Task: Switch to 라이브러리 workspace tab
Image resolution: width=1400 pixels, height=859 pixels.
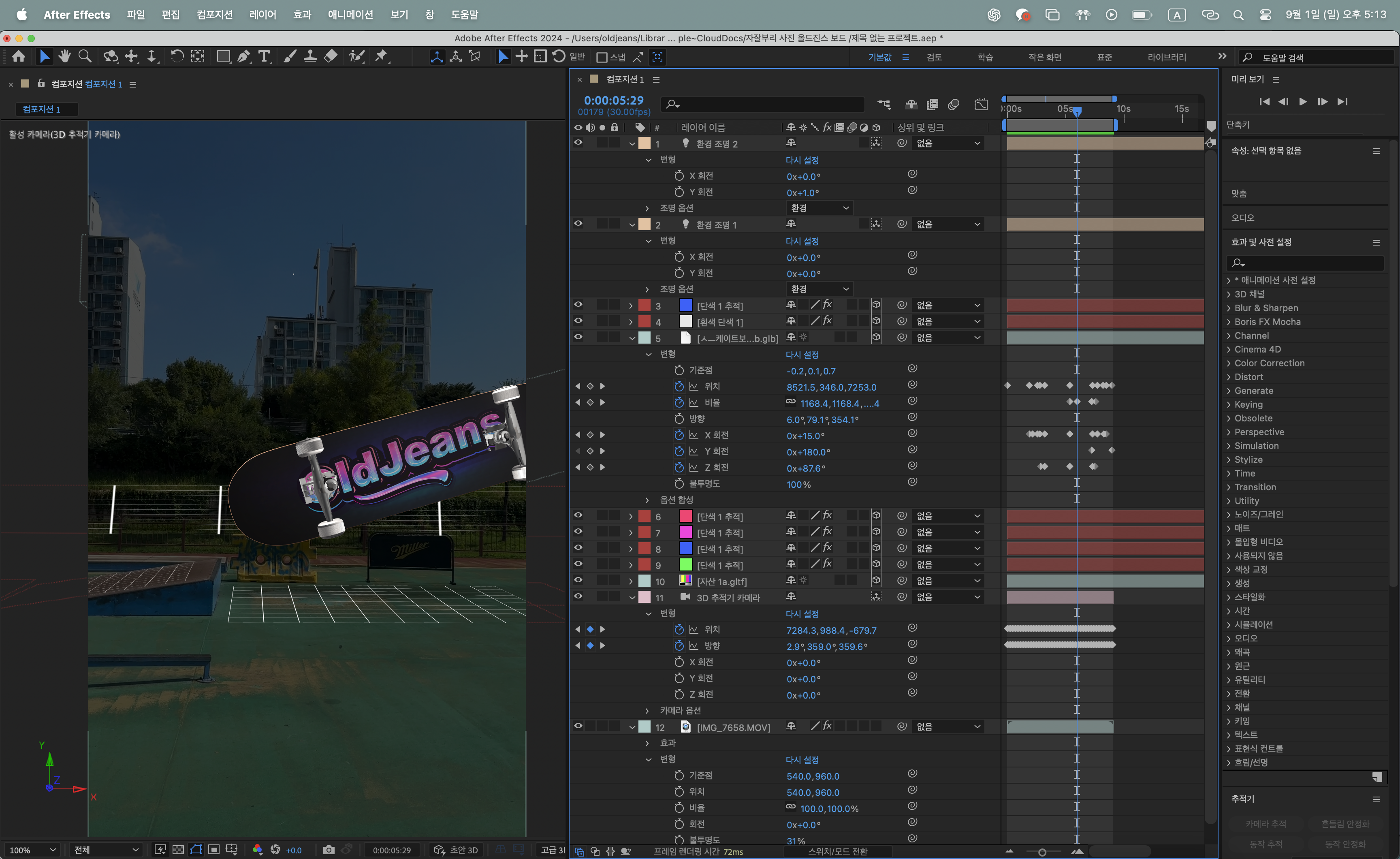Action: click(x=1167, y=58)
